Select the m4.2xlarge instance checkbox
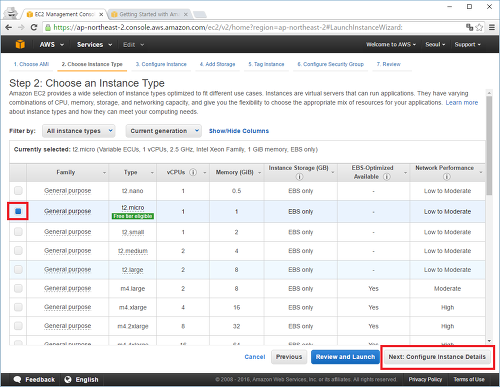The height and width of the screenshot is (387, 500). coord(18,326)
